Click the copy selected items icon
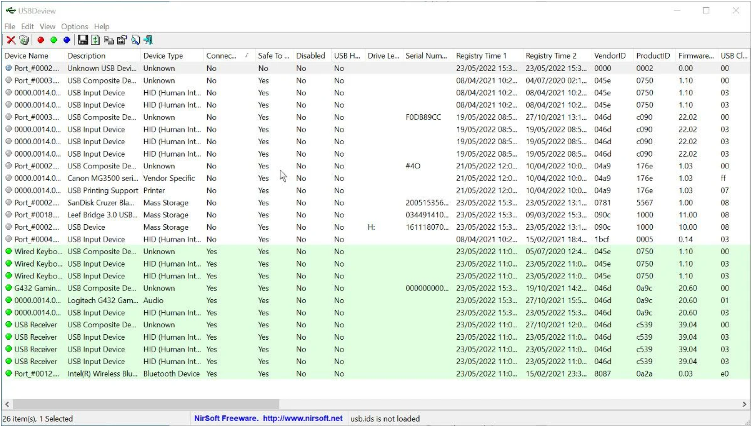Viewport: 751px width, 427px height. (108, 40)
